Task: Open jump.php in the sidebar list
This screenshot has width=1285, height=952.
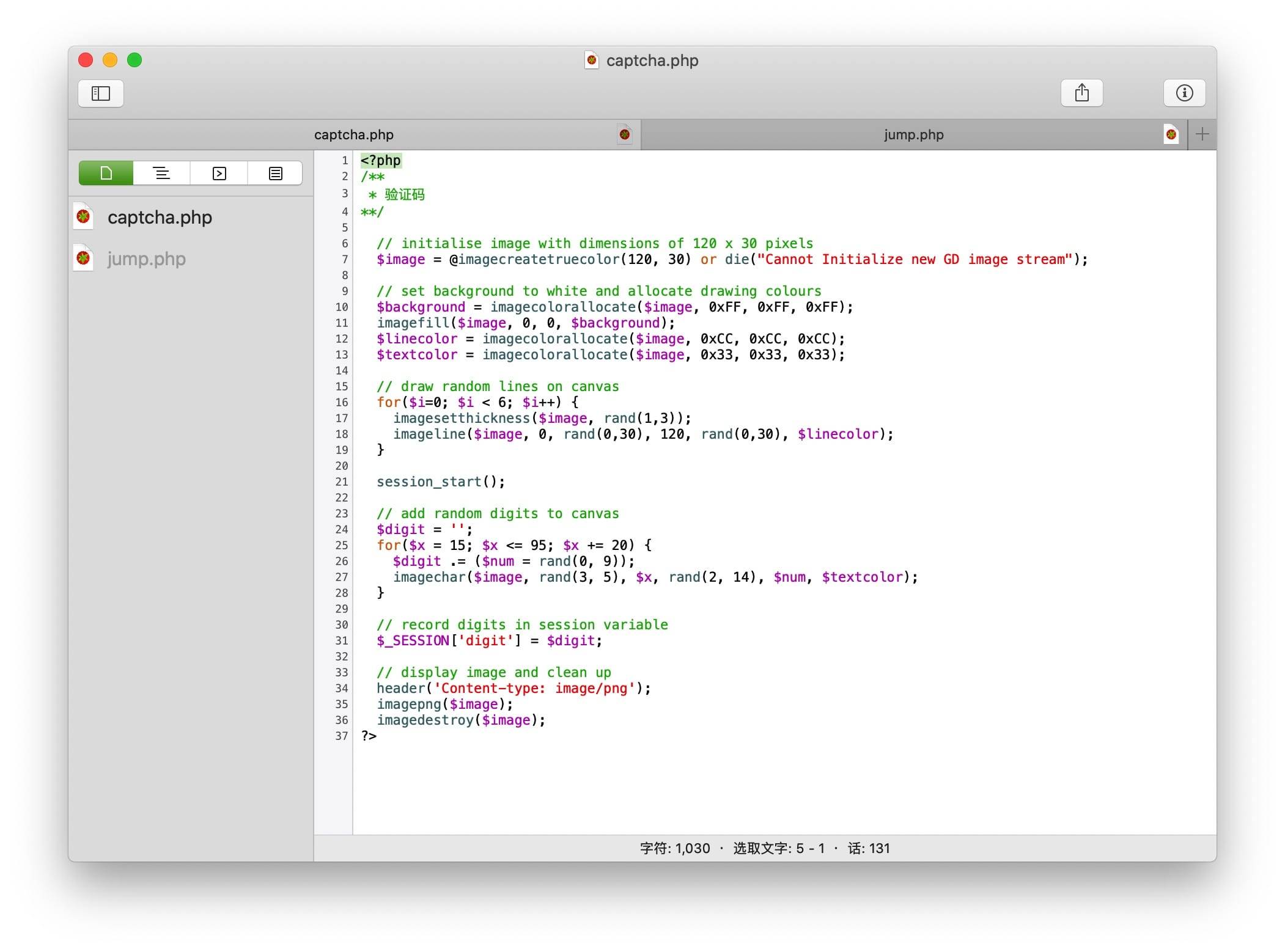Action: point(146,259)
